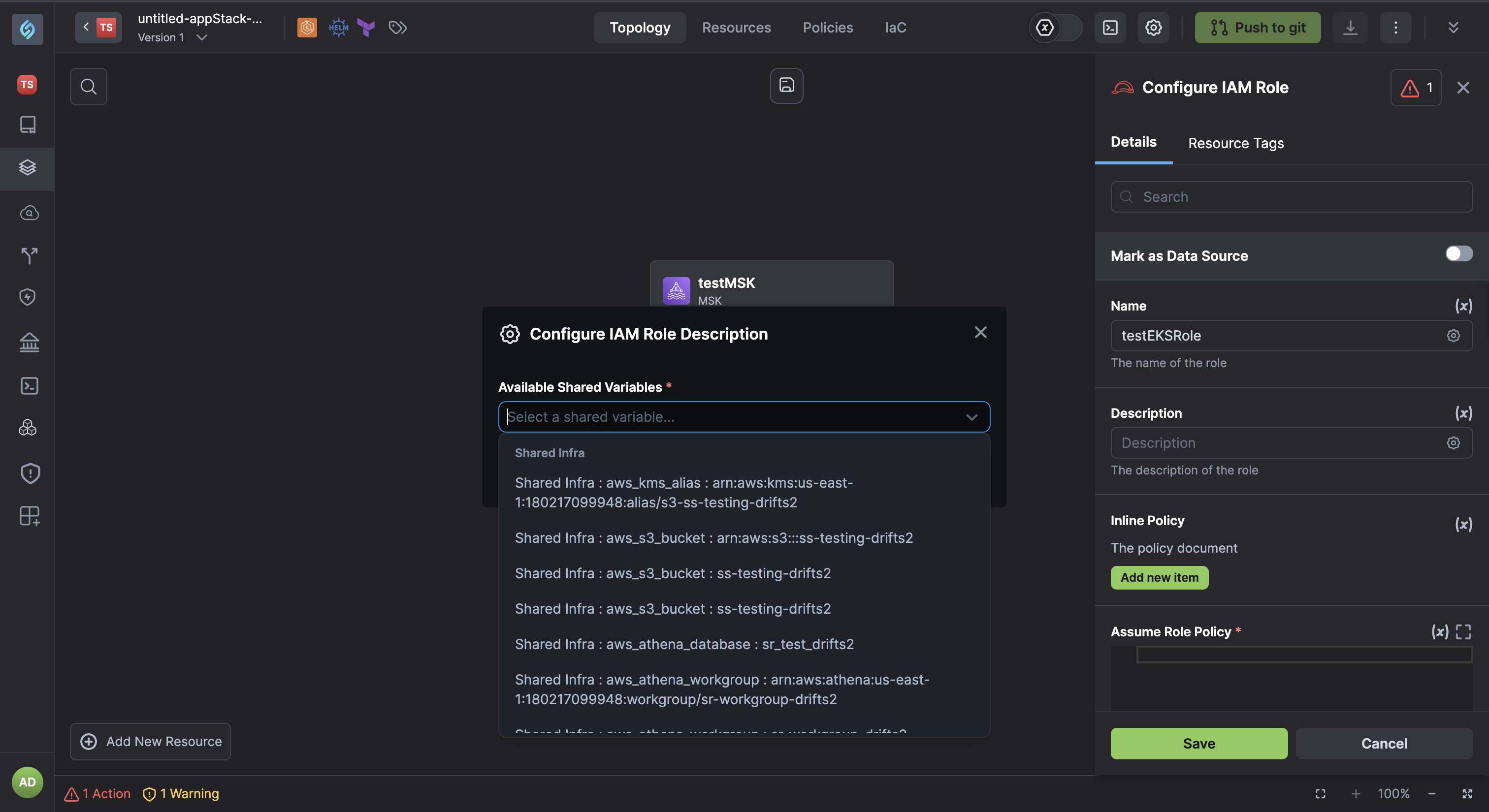Open the terminal sidebar icon
This screenshot has height=812, width=1489.
click(29, 385)
